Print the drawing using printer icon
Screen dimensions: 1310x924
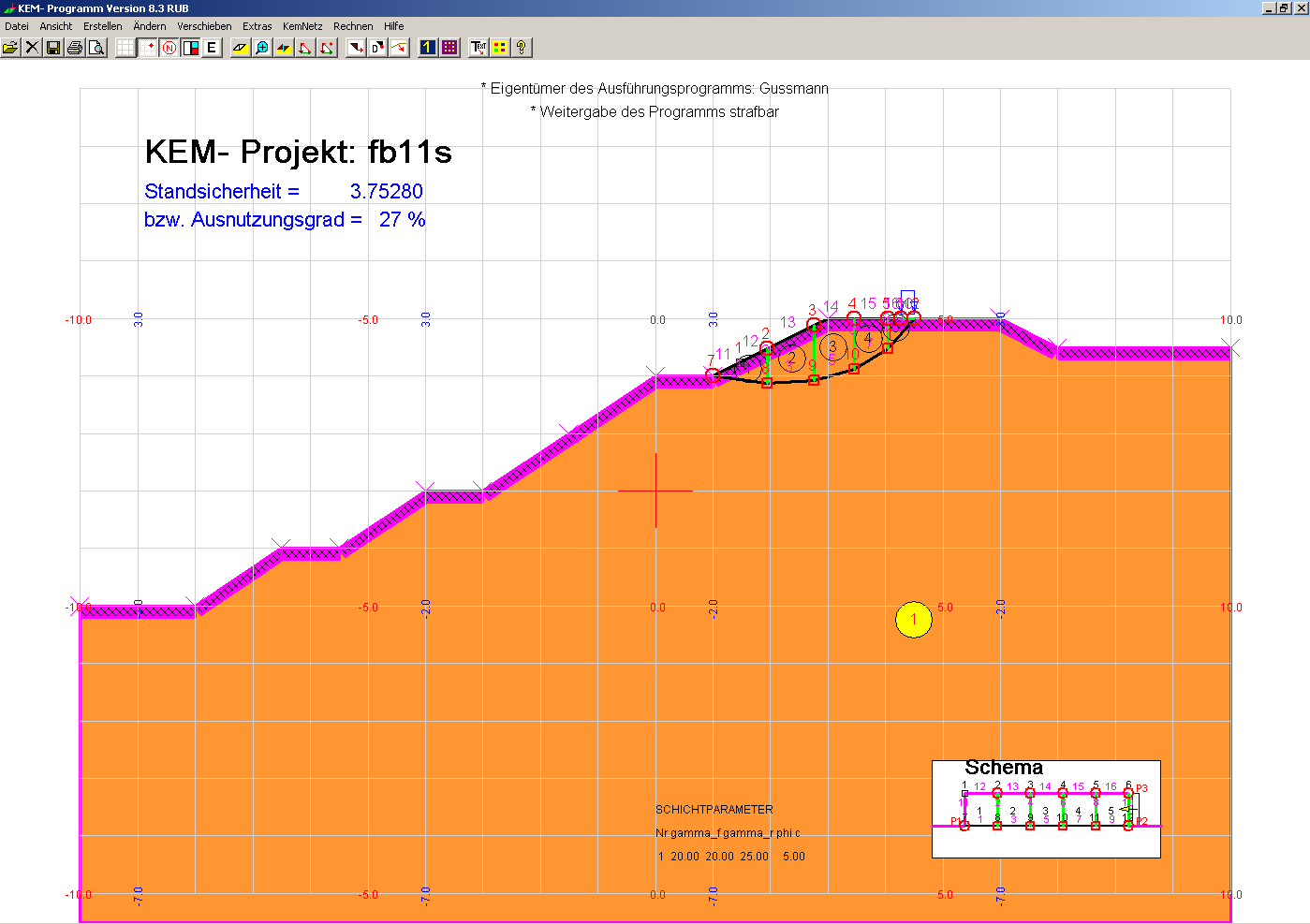75,47
